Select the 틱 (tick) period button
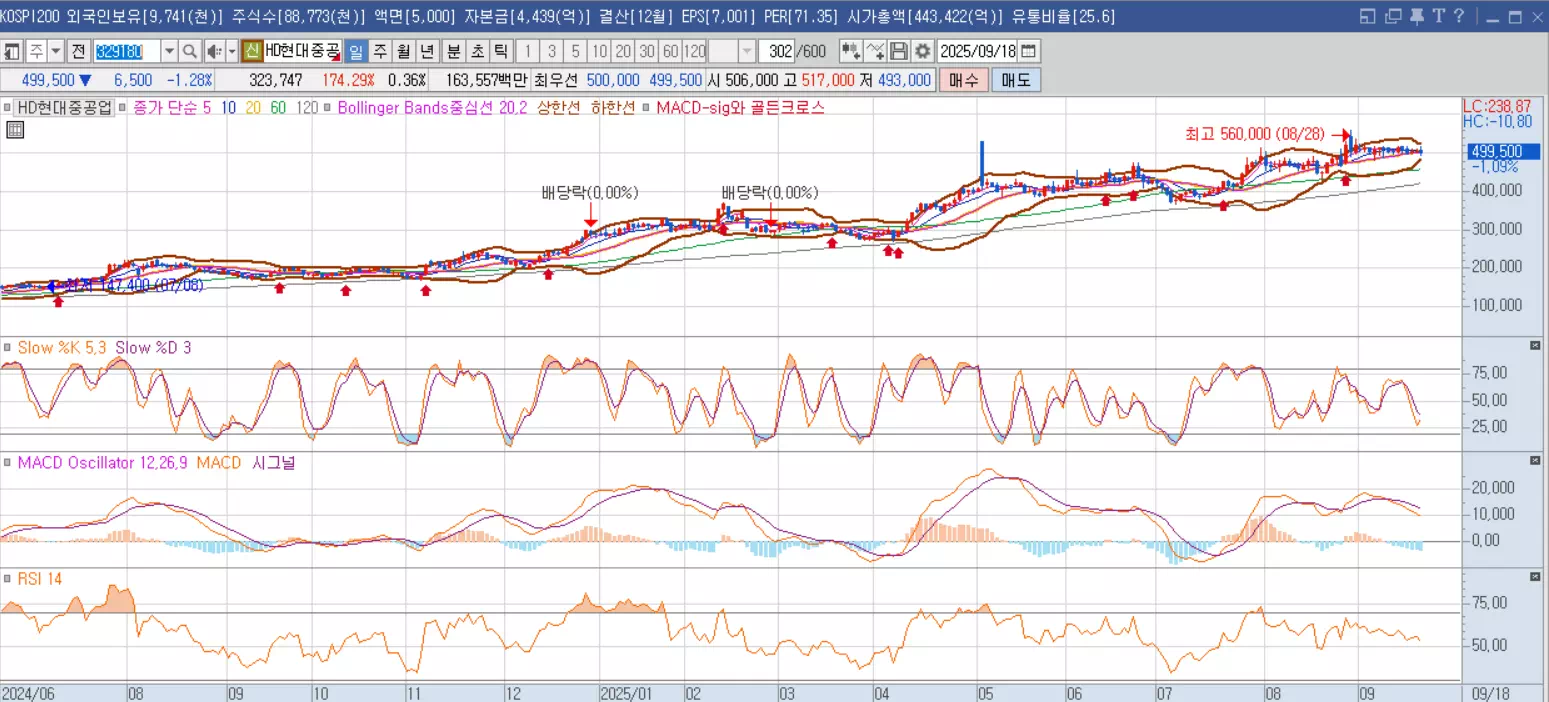Image resolution: width=1549 pixels, height=702 pixels. tap(501, 51)
